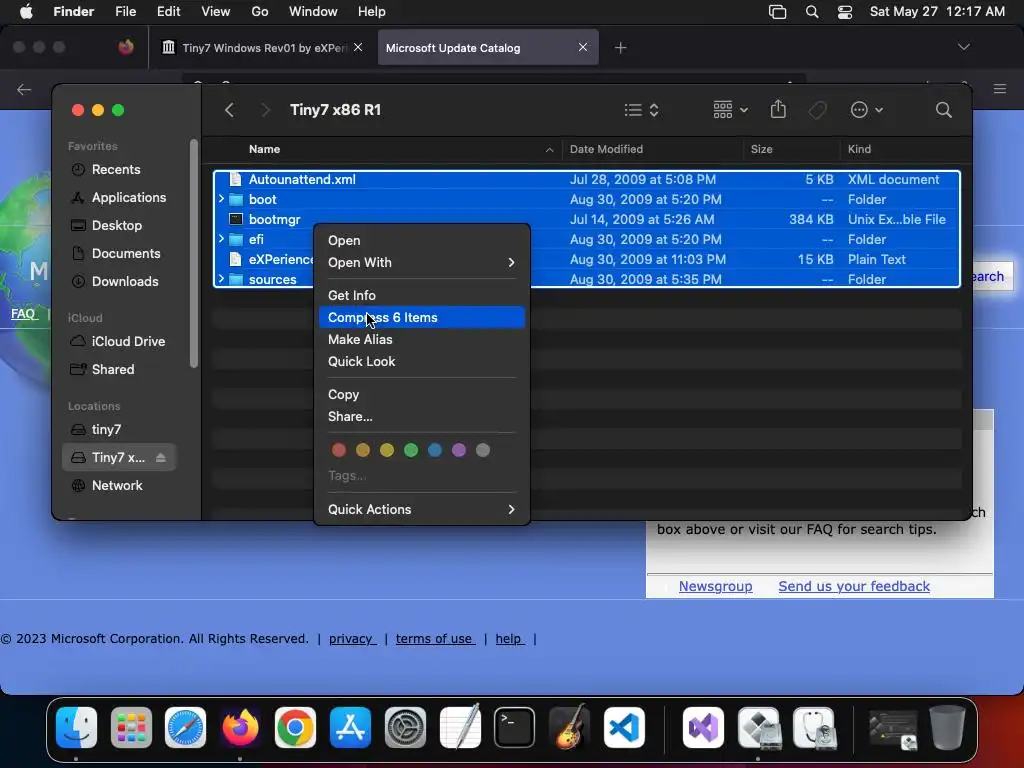Open the terms of use footer link
The width and height of the screenshot is (1024, 768).
pos(435,639)
